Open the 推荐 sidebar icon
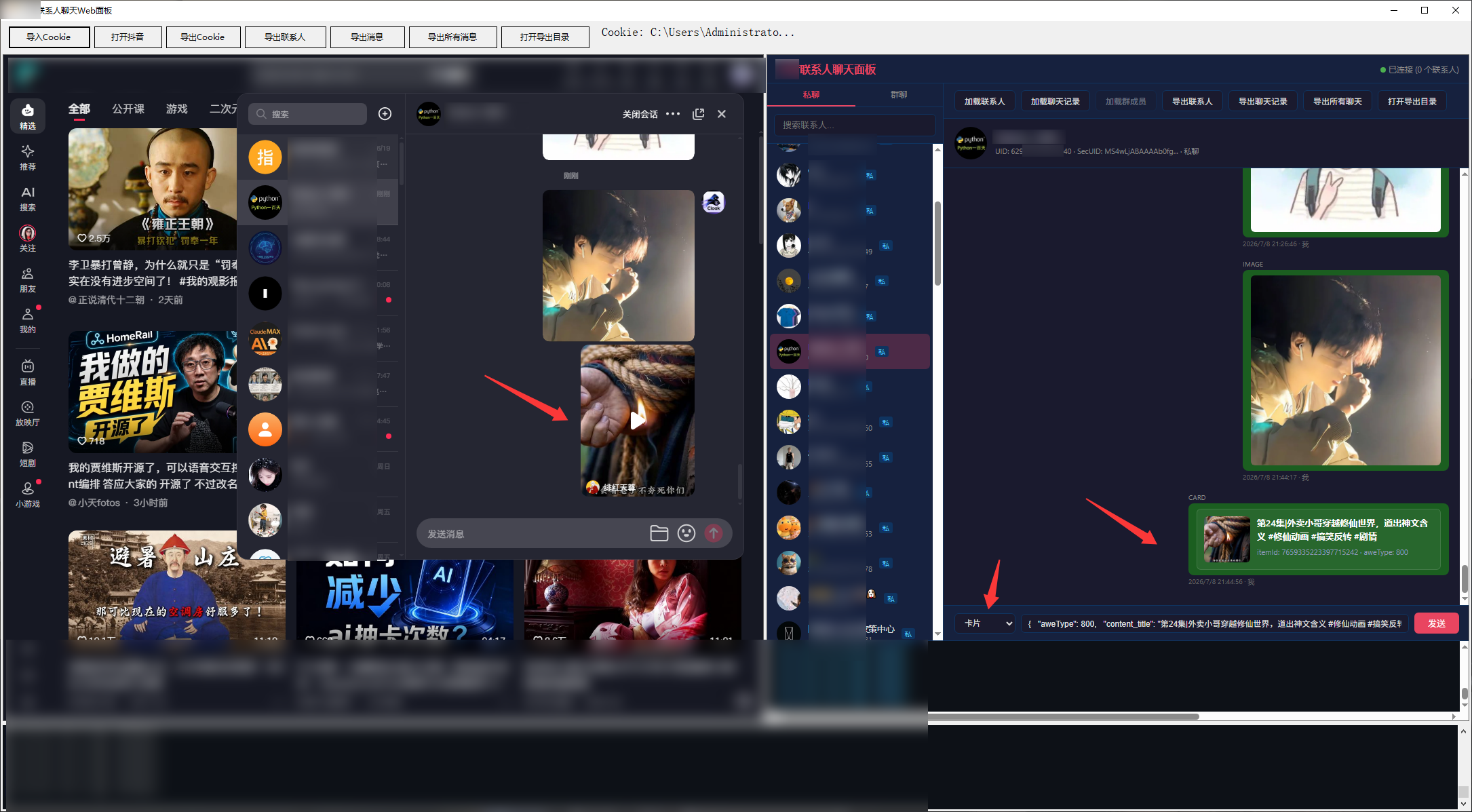Viewport: 1472px width, 812px height. tap(28, 157)
